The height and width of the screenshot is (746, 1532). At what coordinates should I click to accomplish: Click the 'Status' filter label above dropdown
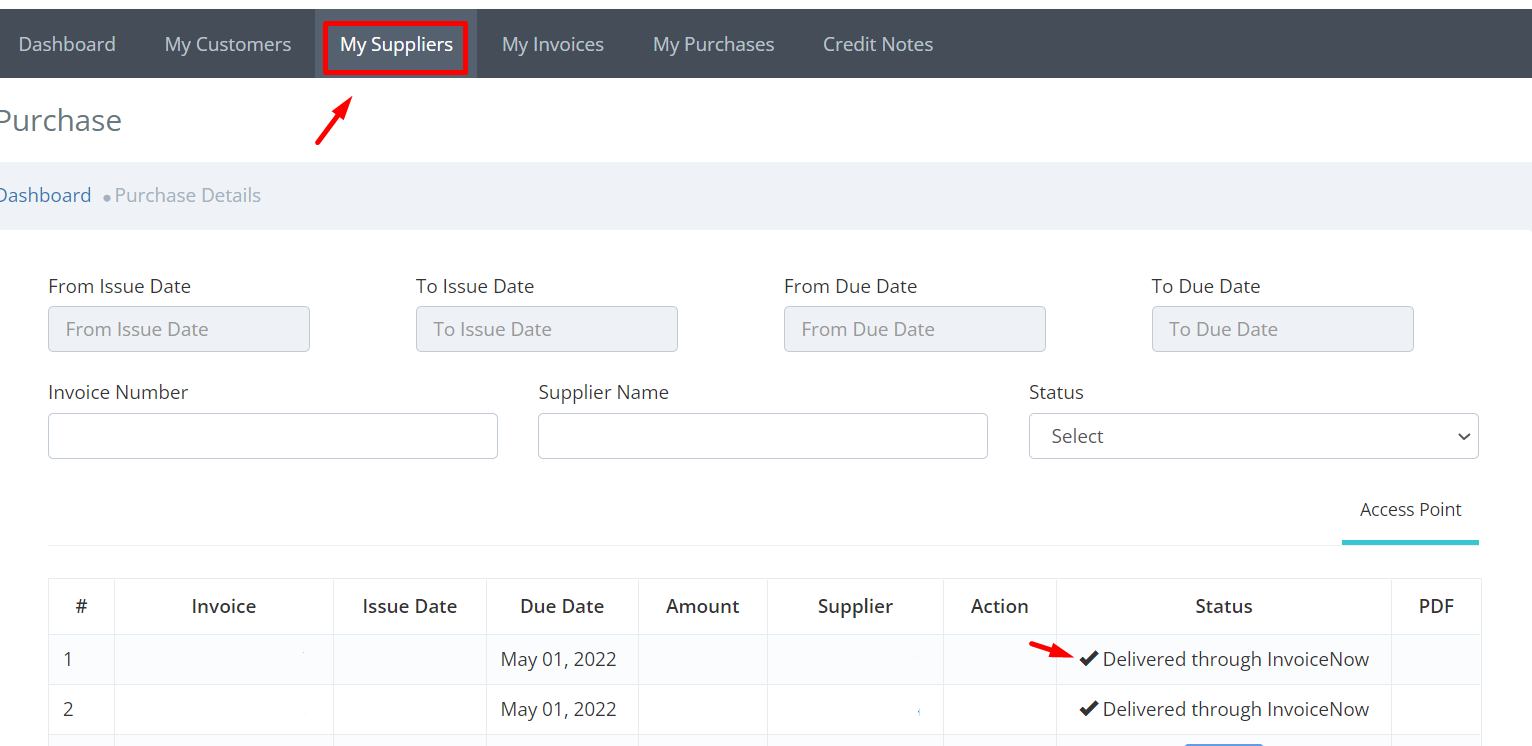point(1056,392)
